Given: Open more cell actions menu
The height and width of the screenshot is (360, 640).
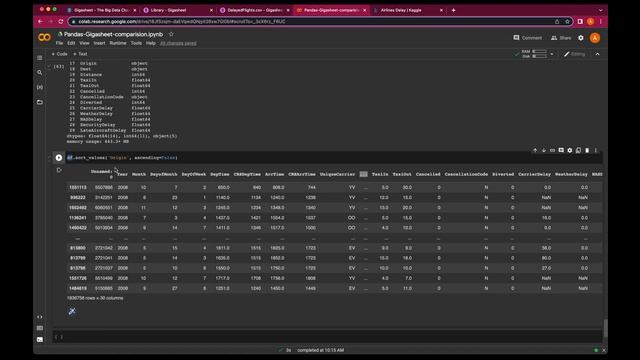Looking at the screenshot, I should (596, 151).
